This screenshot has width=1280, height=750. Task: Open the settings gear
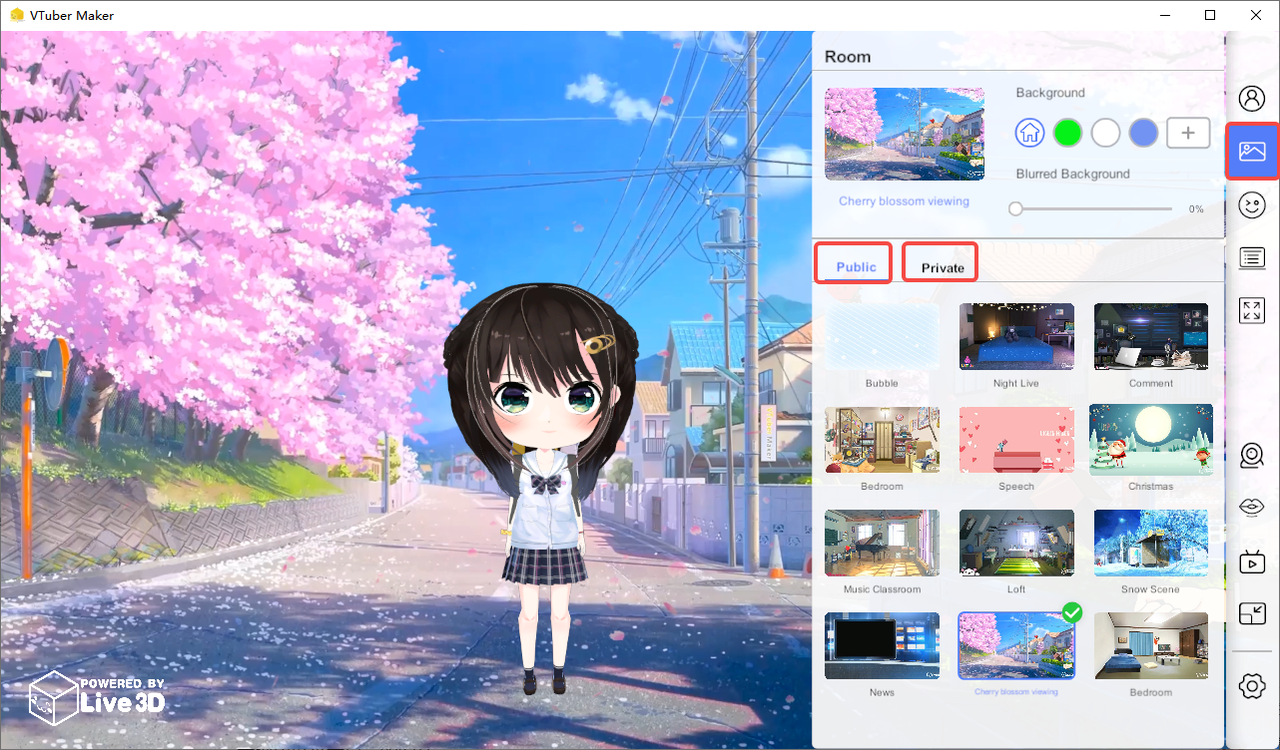[1252, 686]
